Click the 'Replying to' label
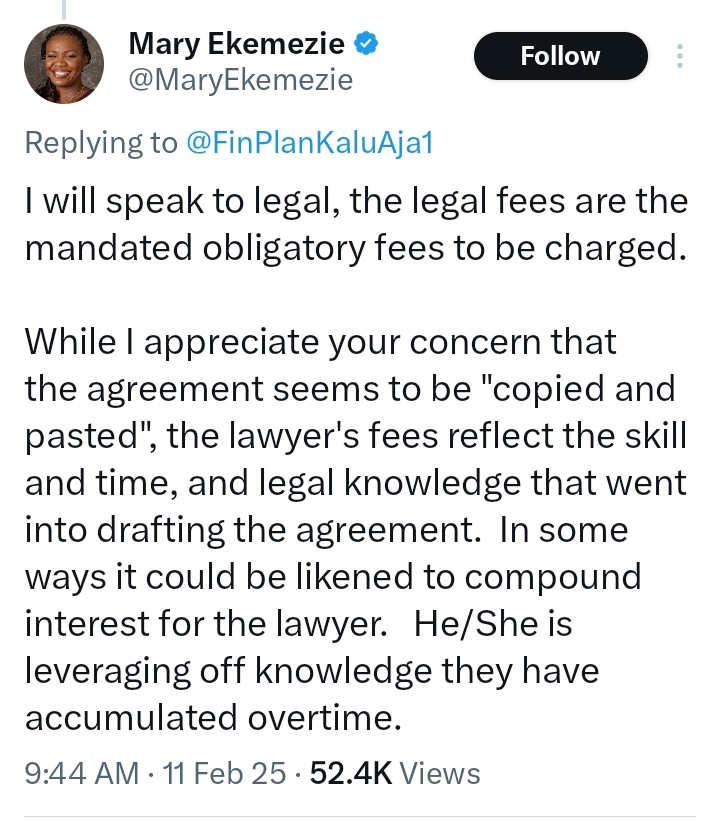 click(100, 143)
